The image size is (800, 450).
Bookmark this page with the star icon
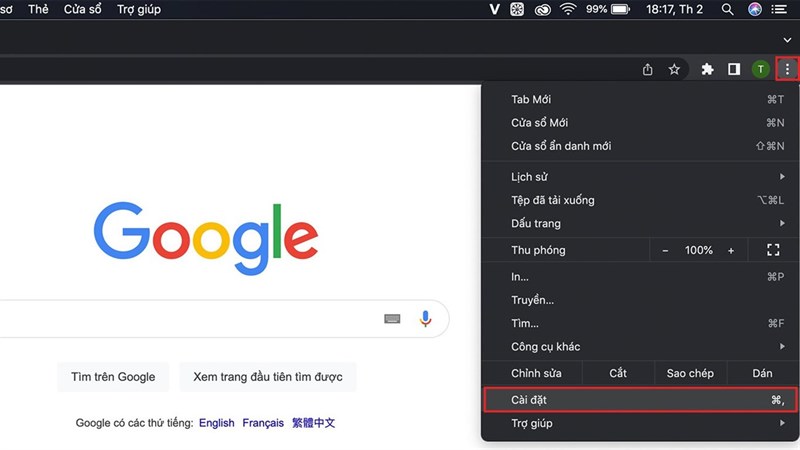tap(674, 69)
